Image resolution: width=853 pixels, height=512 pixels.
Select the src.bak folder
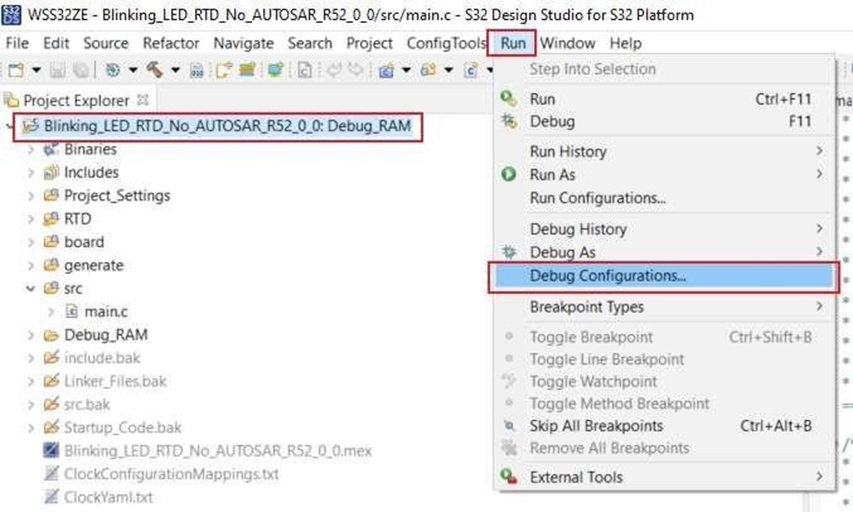(86, 405)
